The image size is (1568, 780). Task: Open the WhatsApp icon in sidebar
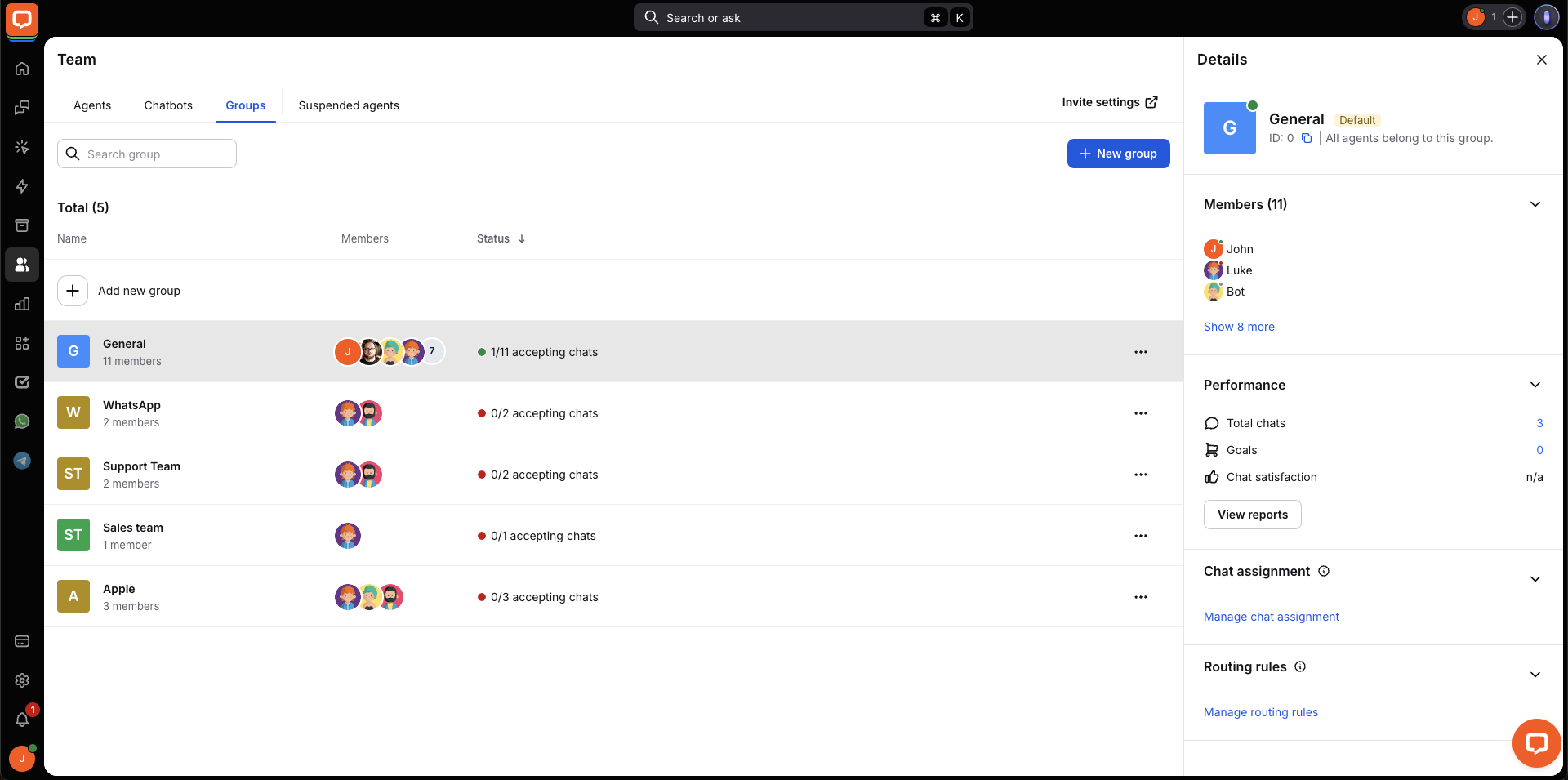[22, 421]
